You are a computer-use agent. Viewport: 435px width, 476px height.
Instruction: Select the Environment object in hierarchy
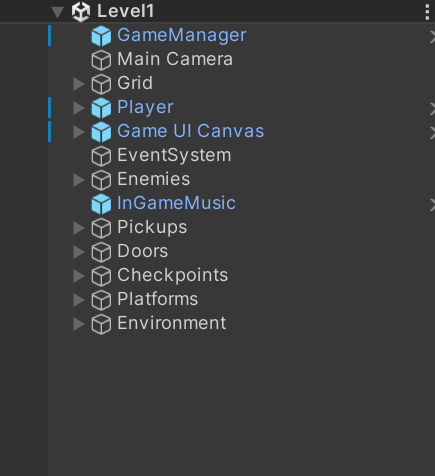[x=172, y=323]
